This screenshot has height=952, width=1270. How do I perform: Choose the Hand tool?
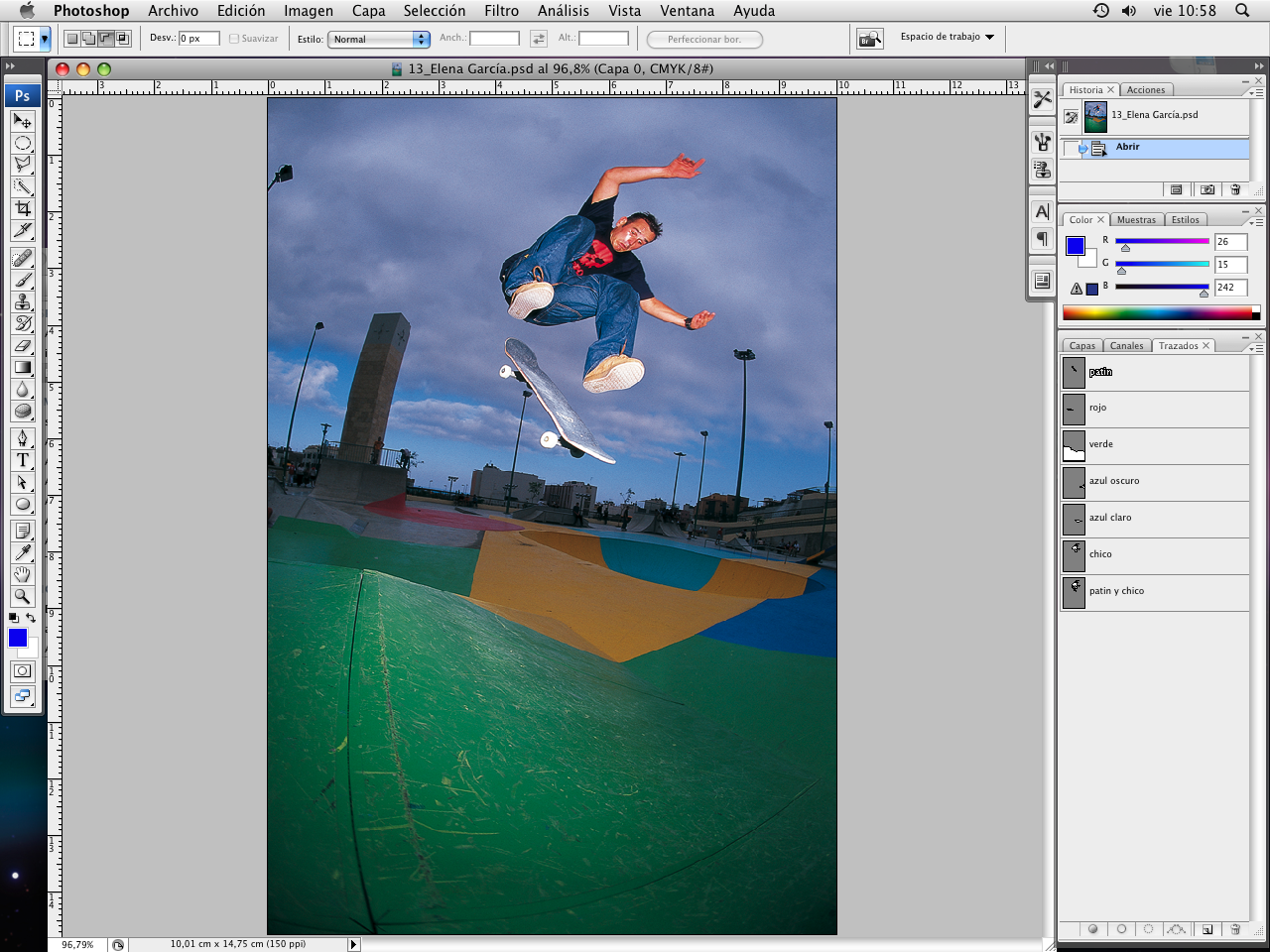pyautogui.click(x=23, y=574)
